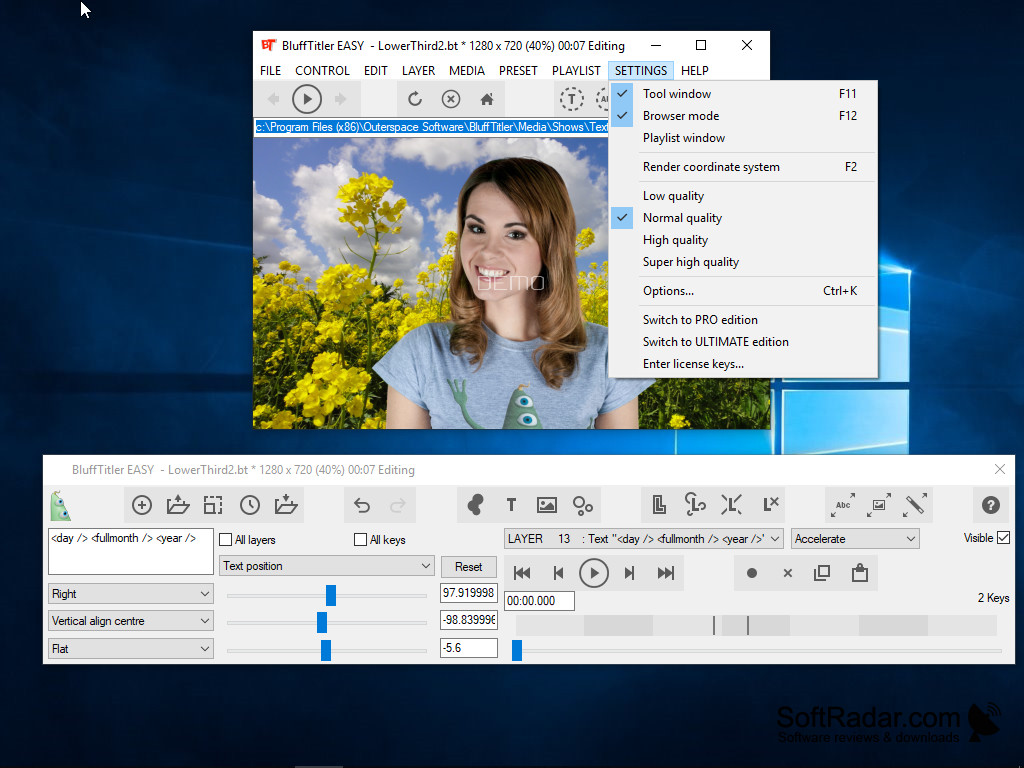Uncheck the Visible checkbox

(1004, 538)
